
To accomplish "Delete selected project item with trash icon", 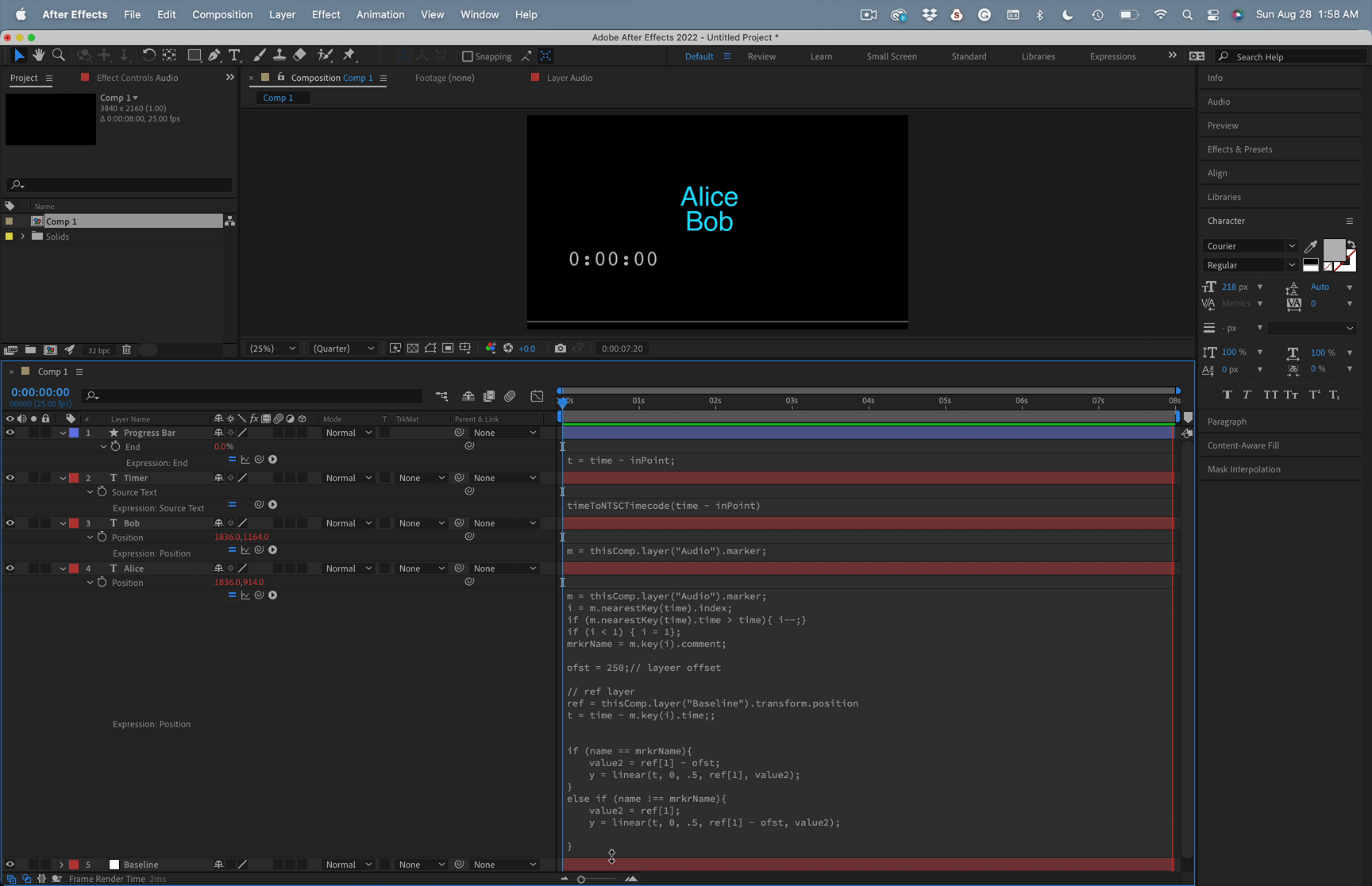I will tap(126, 349).
